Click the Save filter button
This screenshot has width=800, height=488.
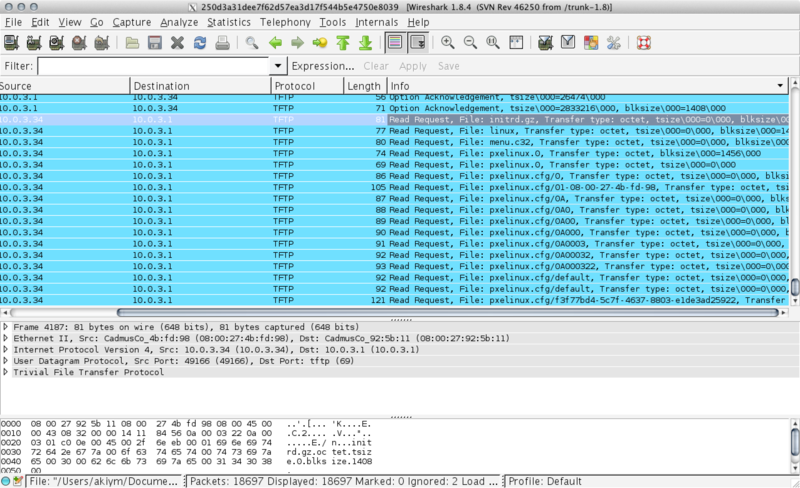click(x=448, y=66)
